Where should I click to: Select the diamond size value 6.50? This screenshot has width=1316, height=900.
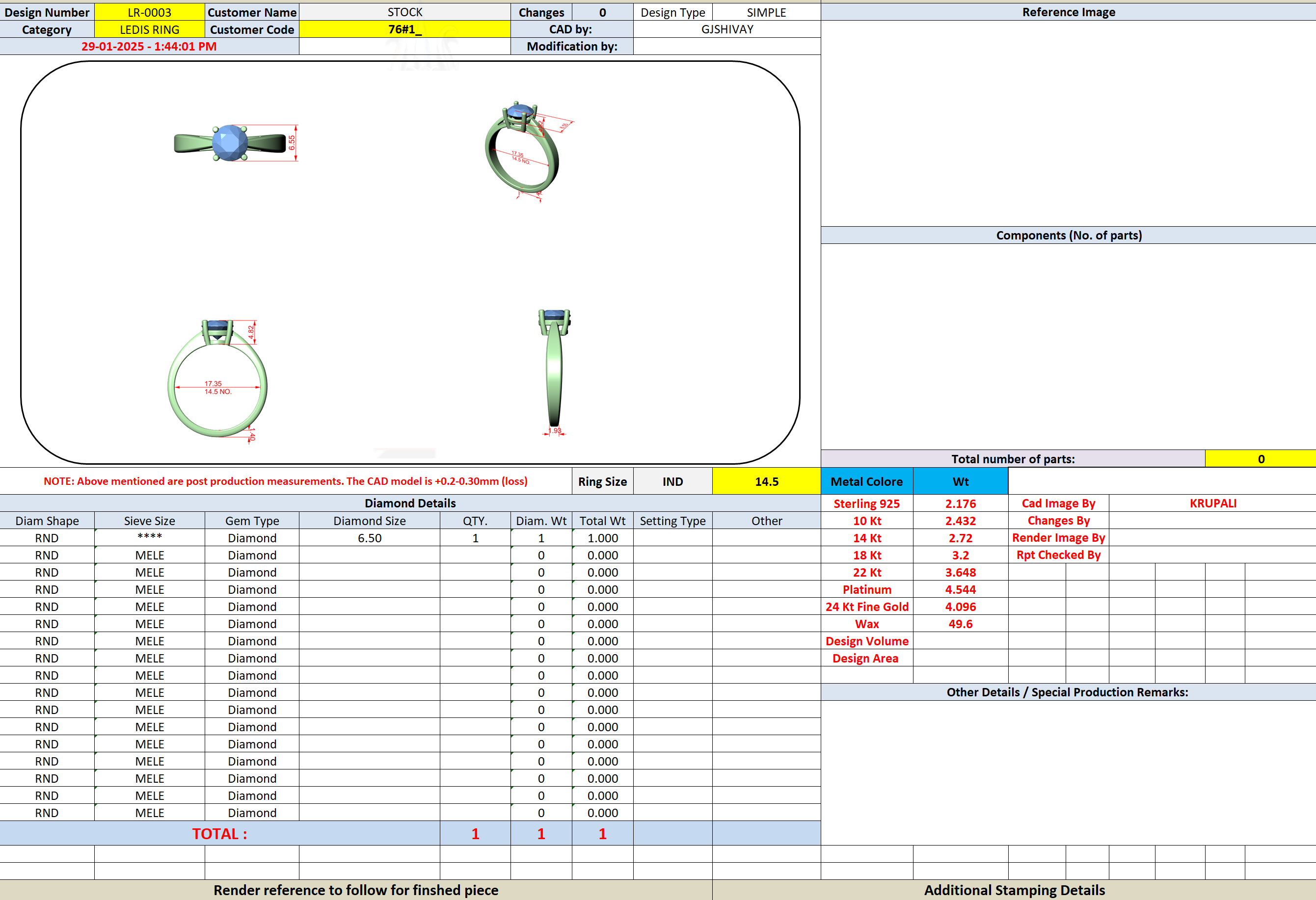pos(370,538)
